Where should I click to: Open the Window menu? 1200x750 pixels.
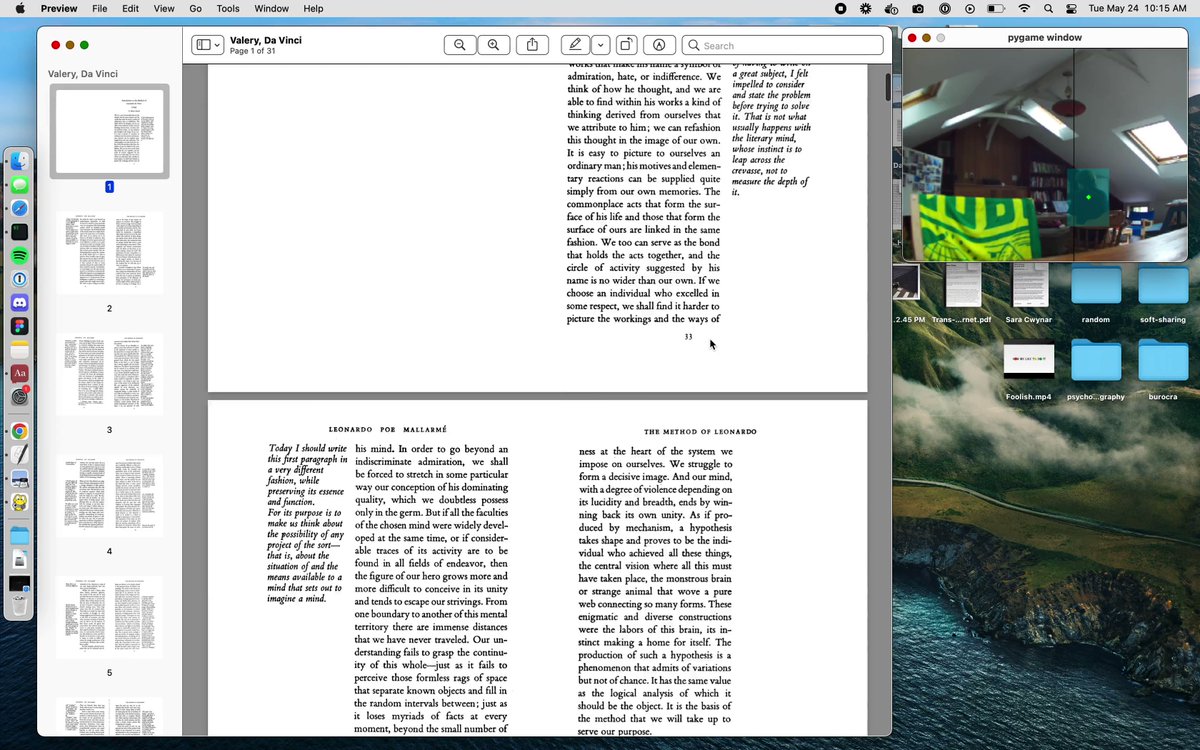272,8
